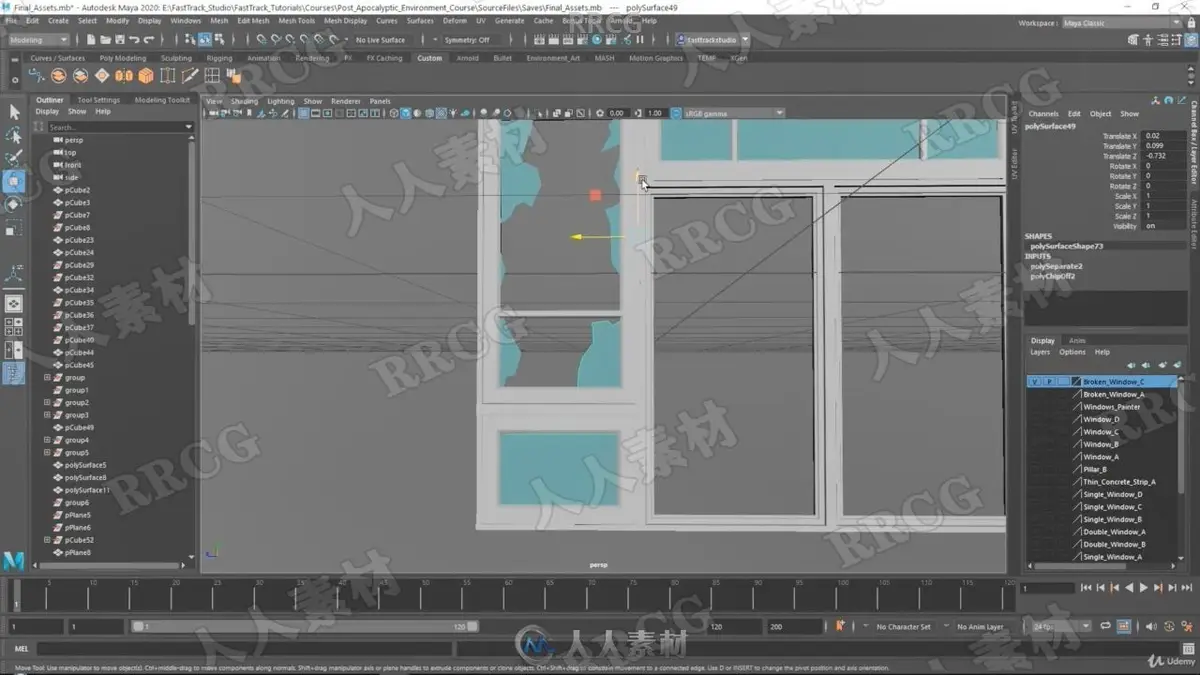Click the Translate X value field
Viewport: 1200px width, 675px height.
1166,136
